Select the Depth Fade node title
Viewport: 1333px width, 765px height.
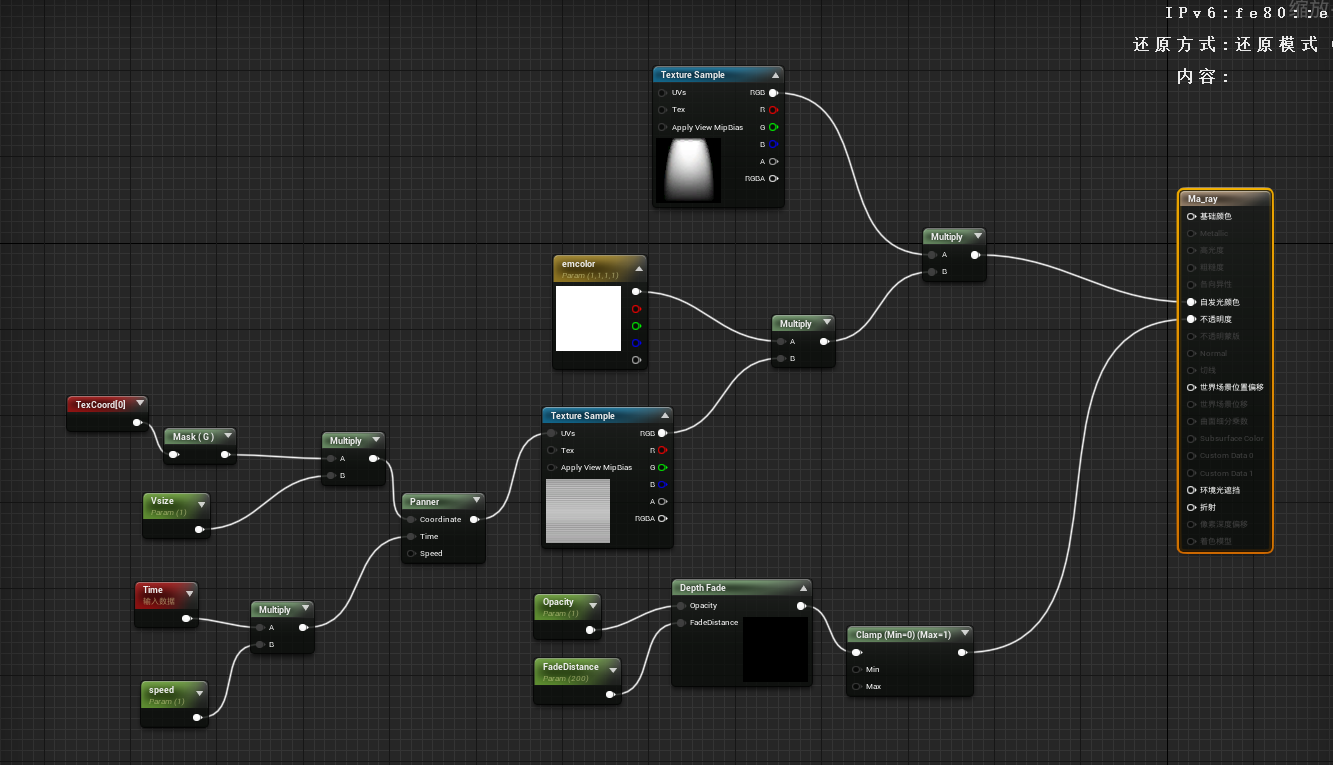pyautogui.click(x=703, y=588)
